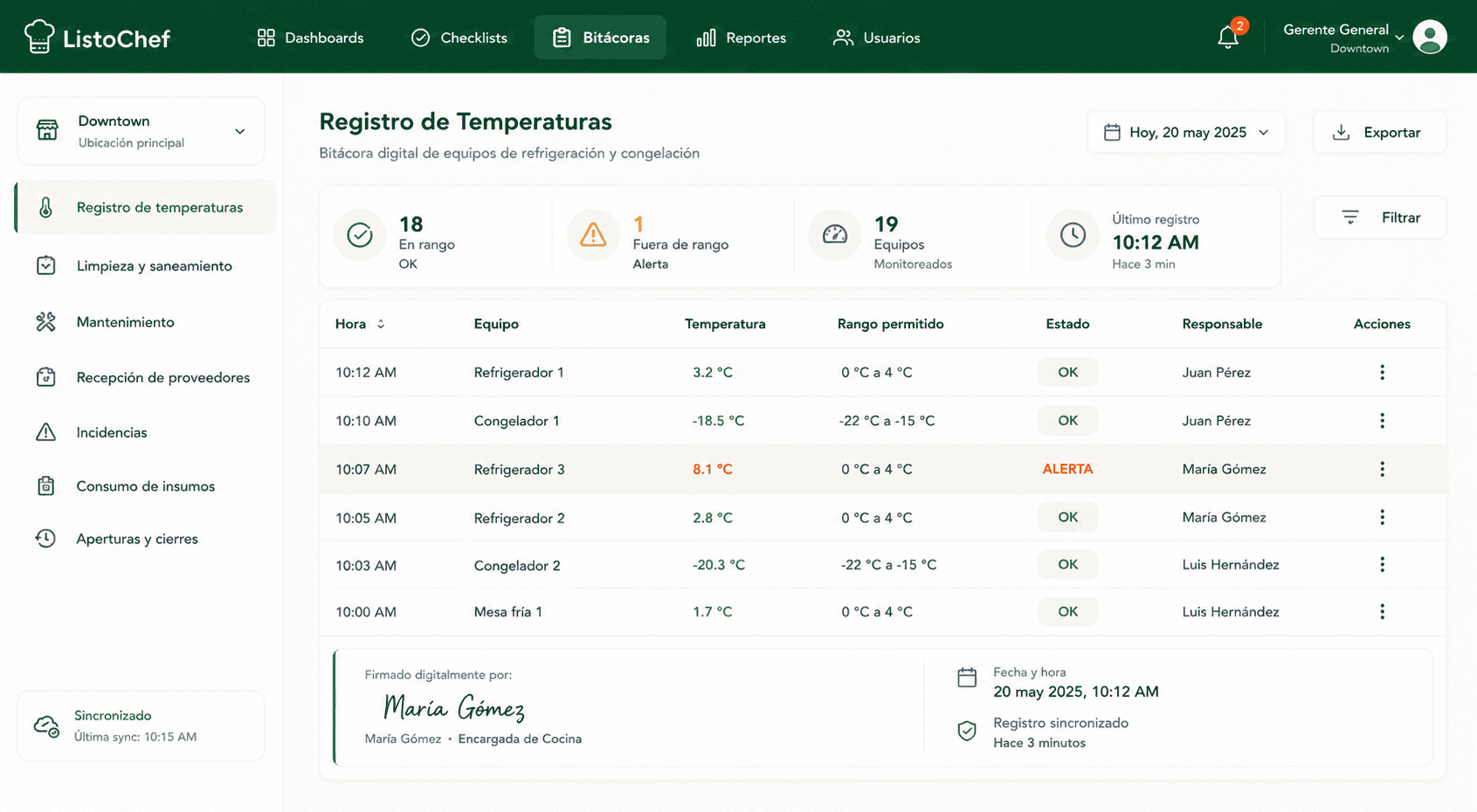Click the 8.1 °C temperature value

pos(712,469)
